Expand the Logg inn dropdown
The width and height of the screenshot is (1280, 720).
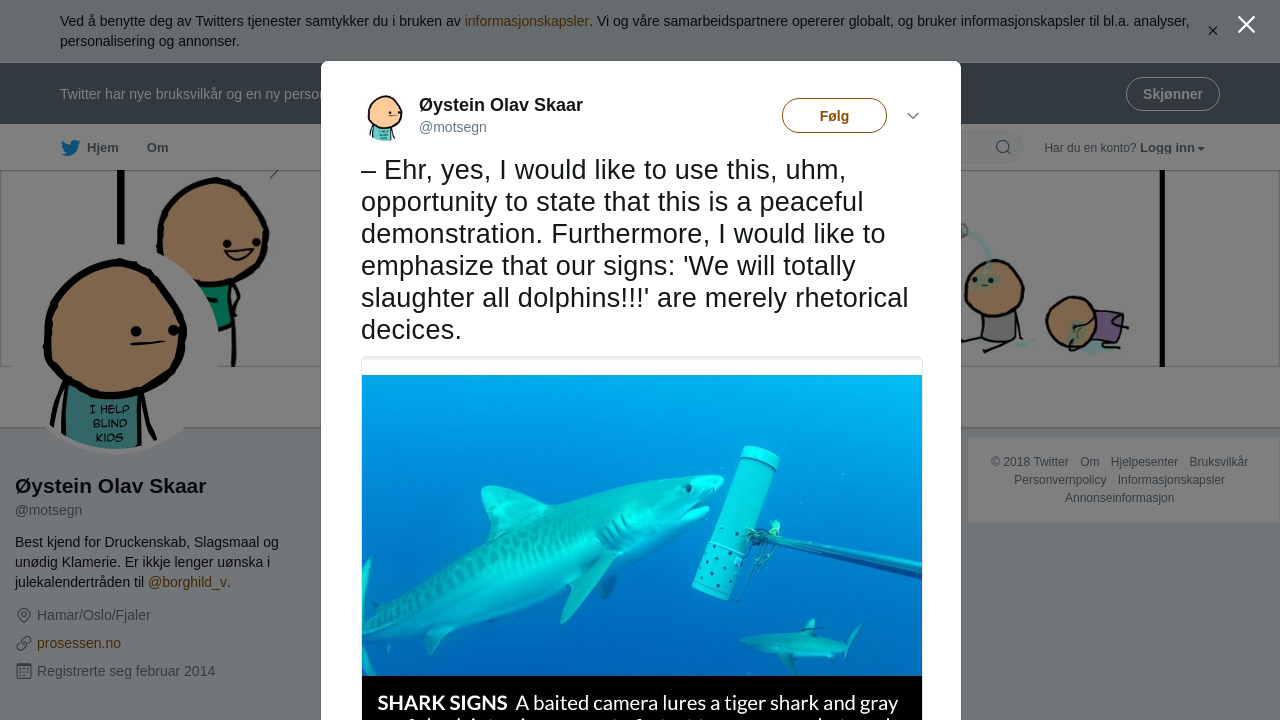[1172, 148]
